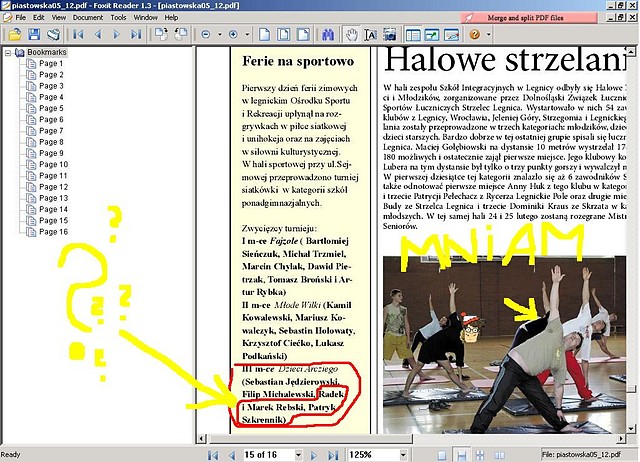Open bookmark Page 14
Screen dimensions: 640x462
tap(53, 209)
